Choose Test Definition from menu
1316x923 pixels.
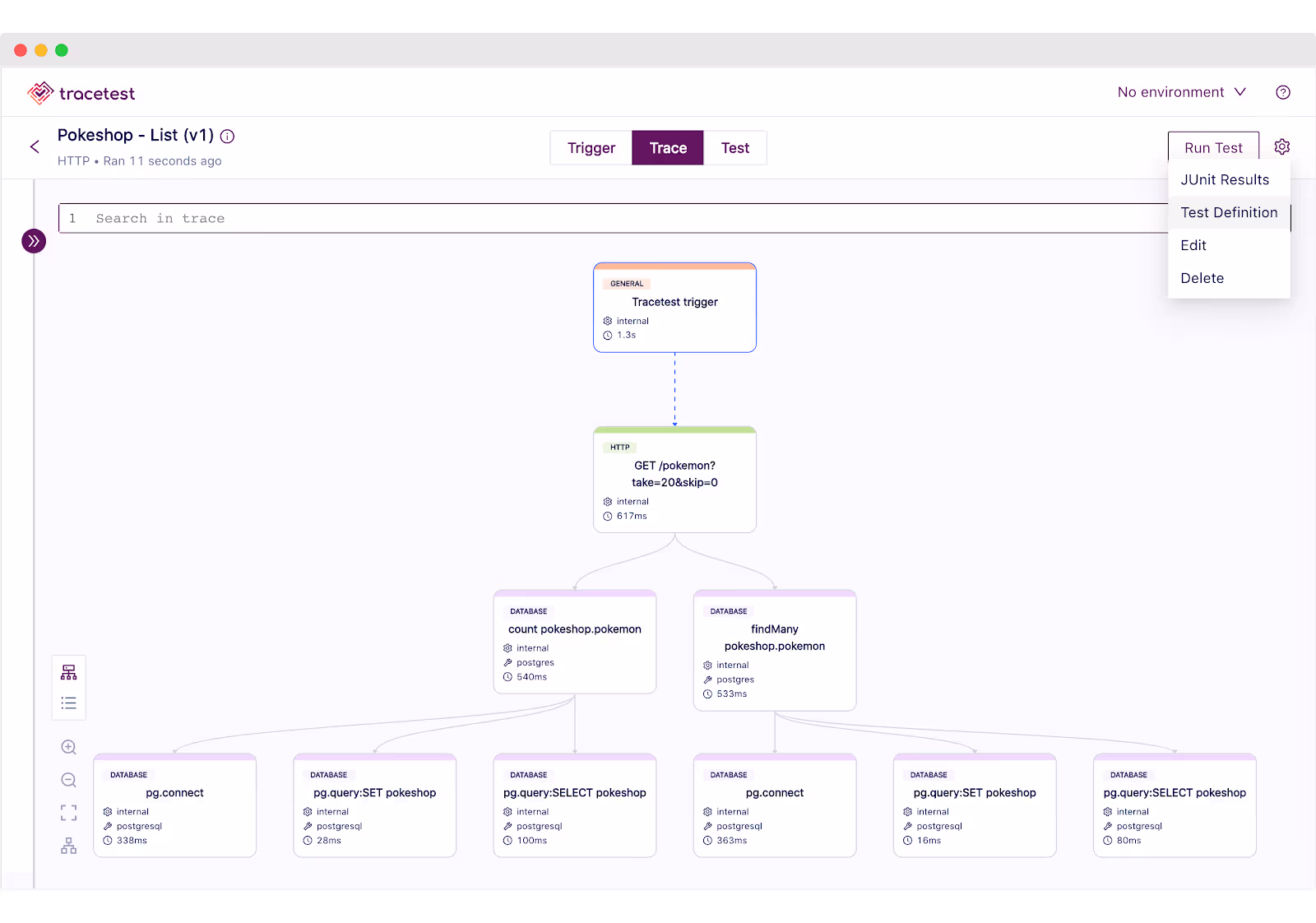(1229, 212)
